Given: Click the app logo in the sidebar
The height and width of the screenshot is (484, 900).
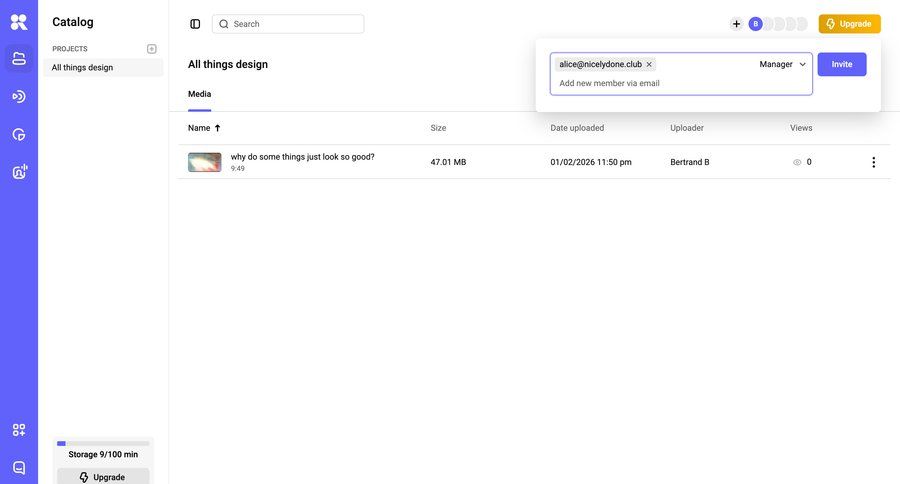Looking at the screenshot, I should click(x=19, y=22).
